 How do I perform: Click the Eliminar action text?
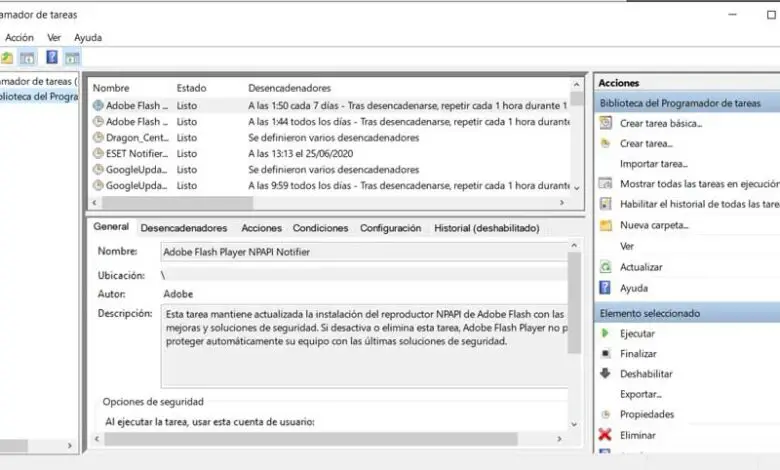pyautogui.click(x=638, y=435)
